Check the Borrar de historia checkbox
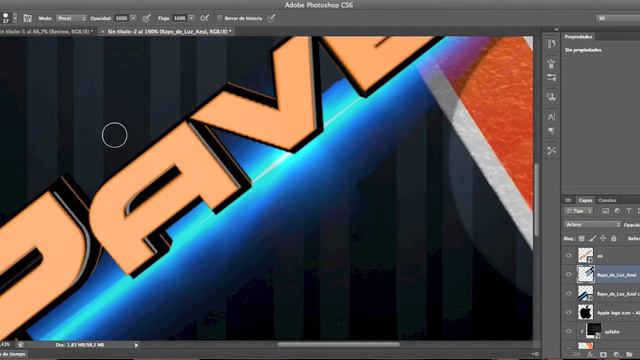This screenshot has height=360, width=640. click(220, 18)
